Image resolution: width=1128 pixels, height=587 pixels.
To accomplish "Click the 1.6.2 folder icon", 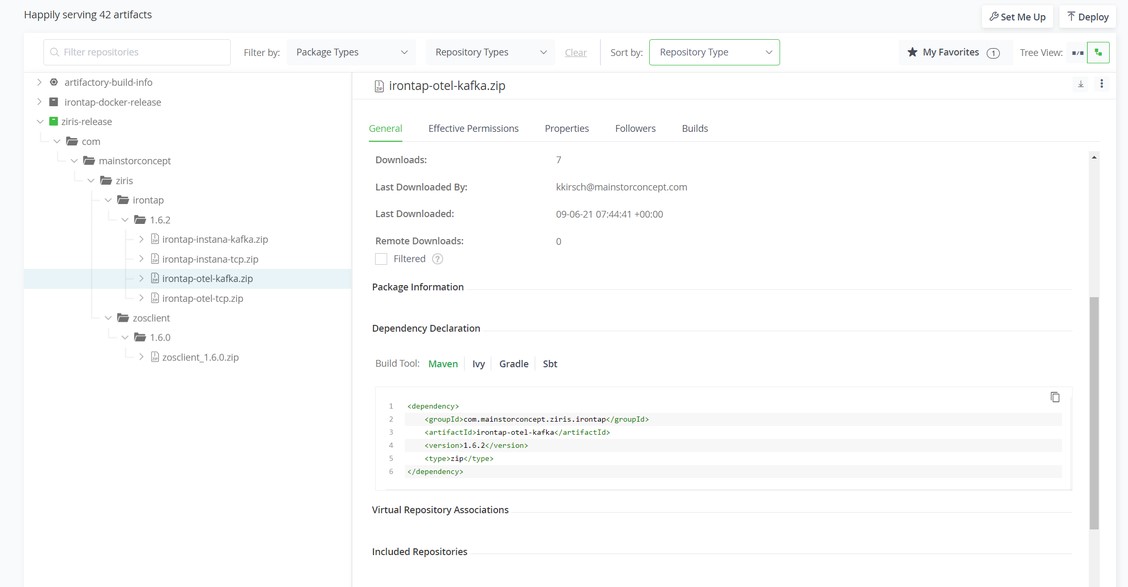I will coord(140,219).
